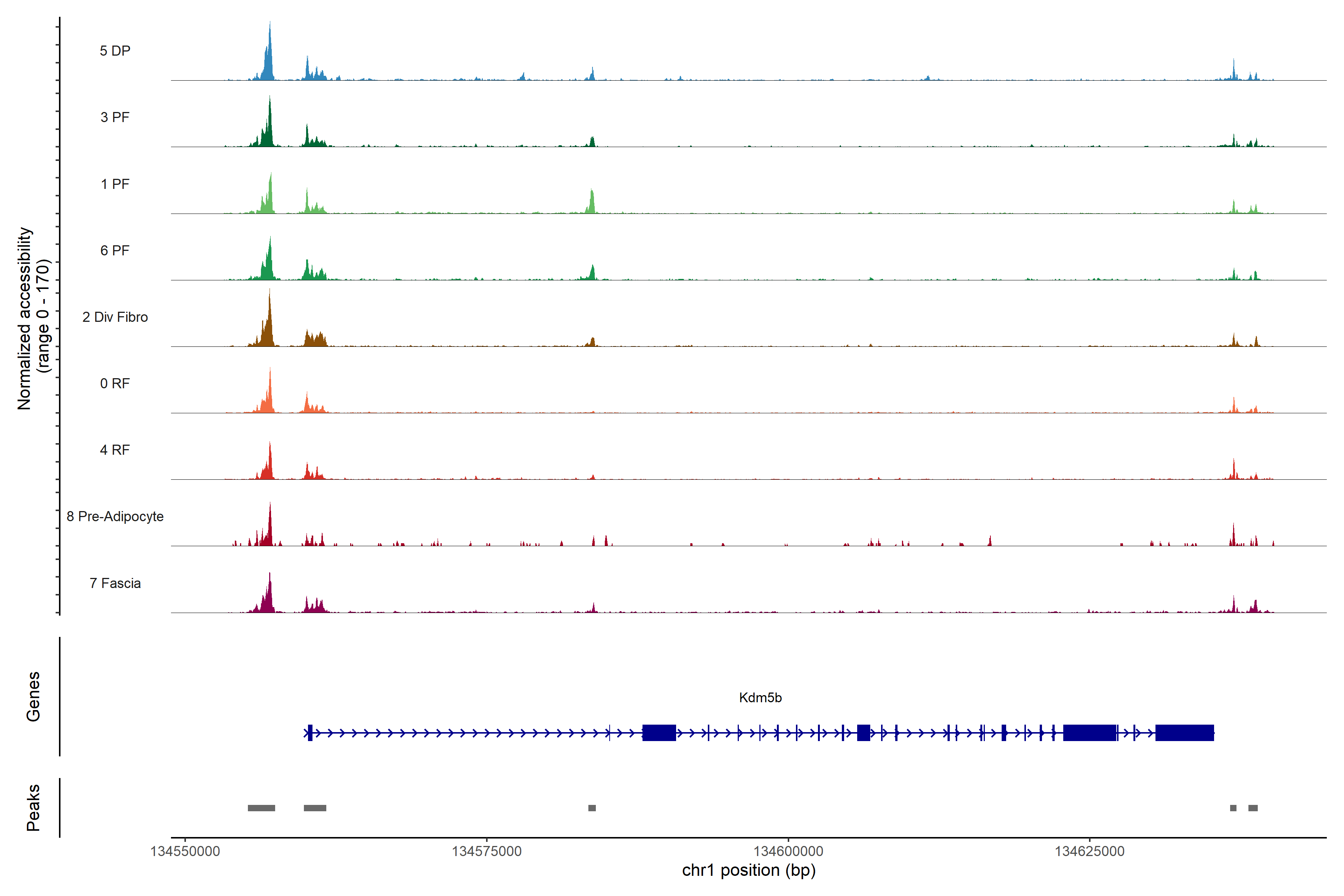This screenshot has height=896, width=1344.
Task: Select the 2 Div Fibro label
Action: coord(115,317)
